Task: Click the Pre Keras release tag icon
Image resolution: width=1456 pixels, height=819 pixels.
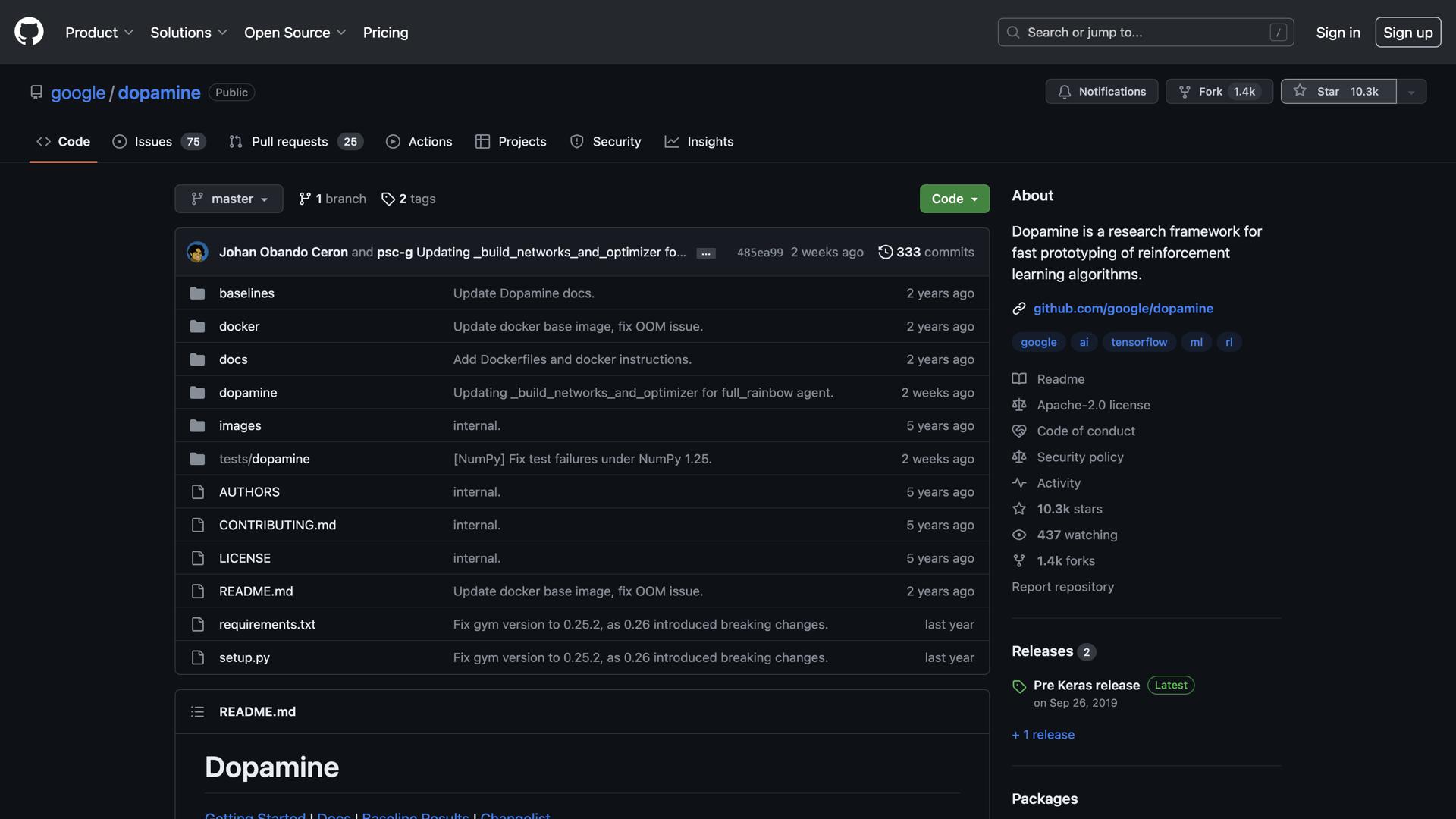Action: point(1019,686)
